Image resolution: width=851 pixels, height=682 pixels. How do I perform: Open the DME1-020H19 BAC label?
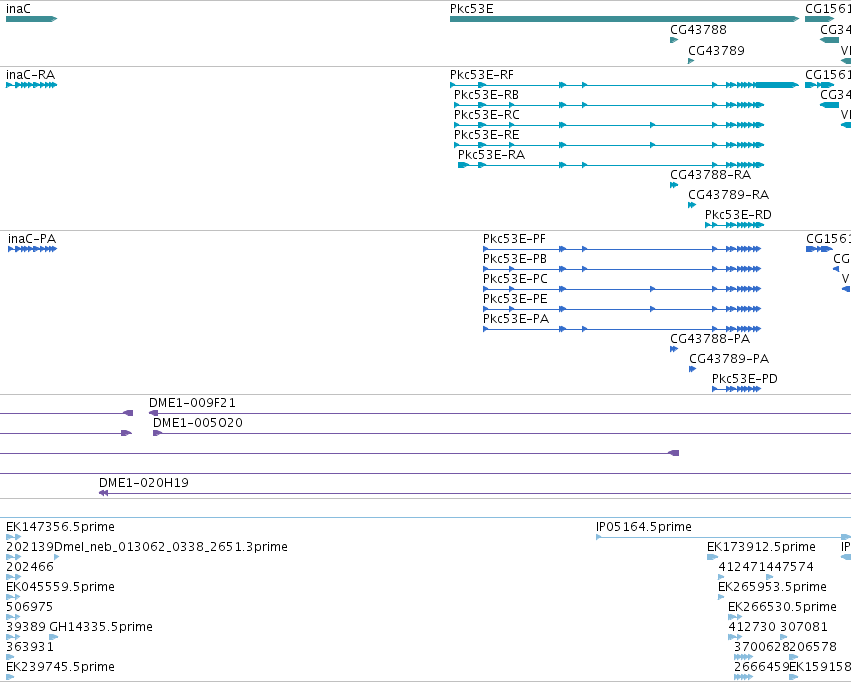tap(144, 482)
